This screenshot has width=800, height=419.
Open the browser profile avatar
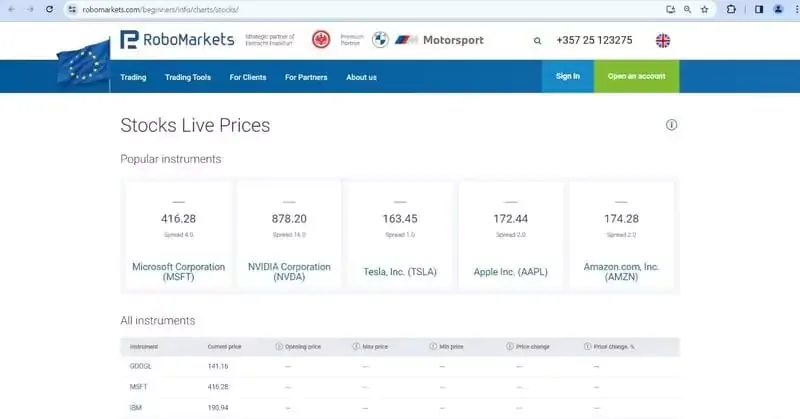778,9
